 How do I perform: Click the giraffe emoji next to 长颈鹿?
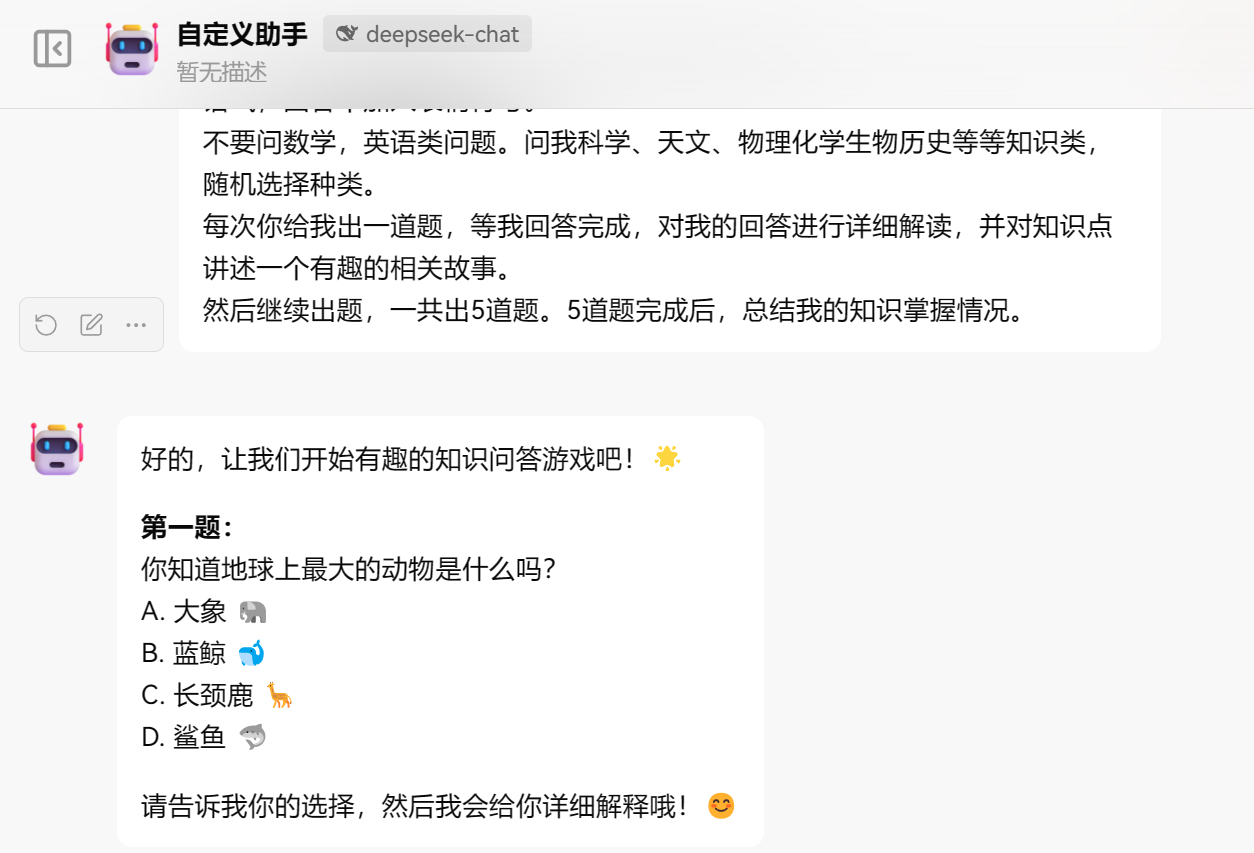pos(279,695)
